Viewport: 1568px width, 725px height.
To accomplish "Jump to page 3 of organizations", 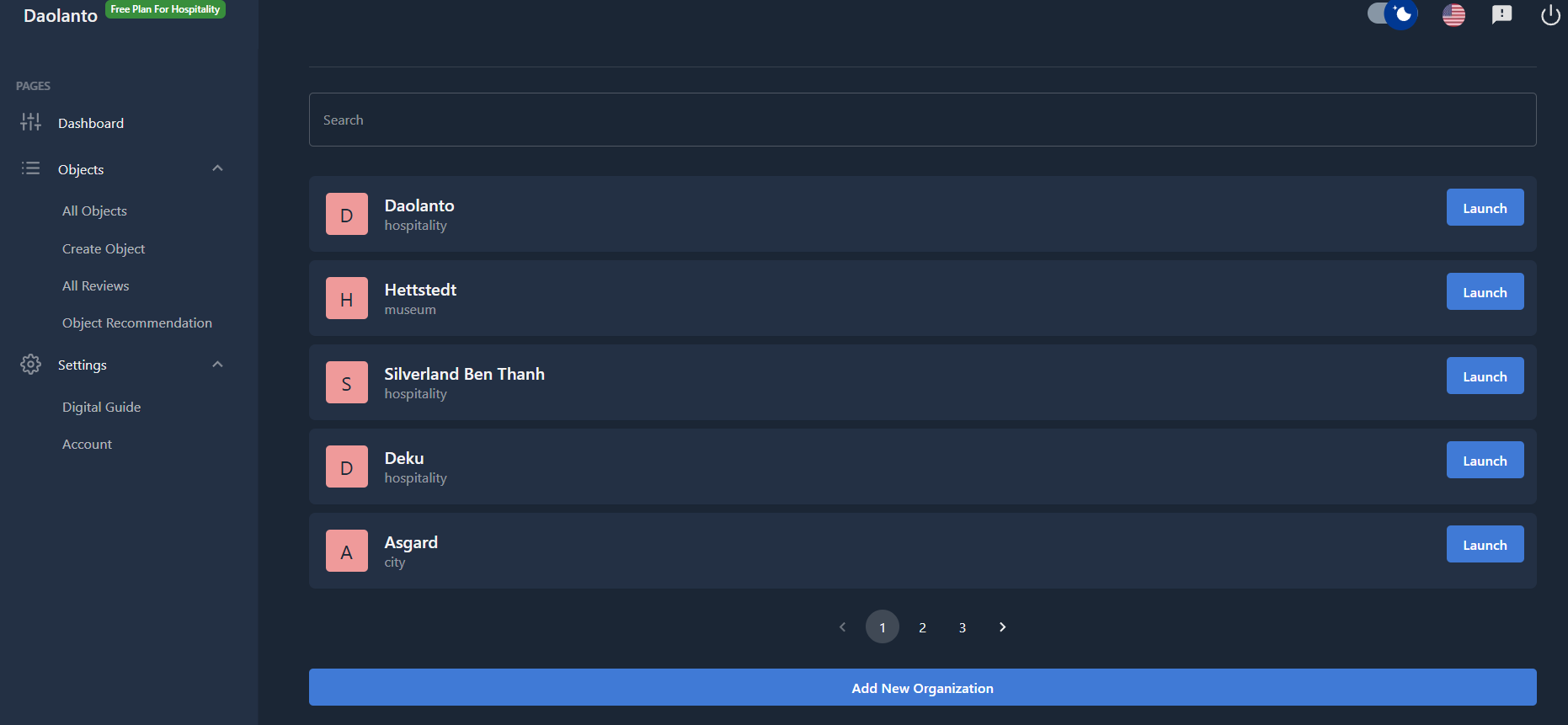I will pyautogui.click(x=962, y=627).
